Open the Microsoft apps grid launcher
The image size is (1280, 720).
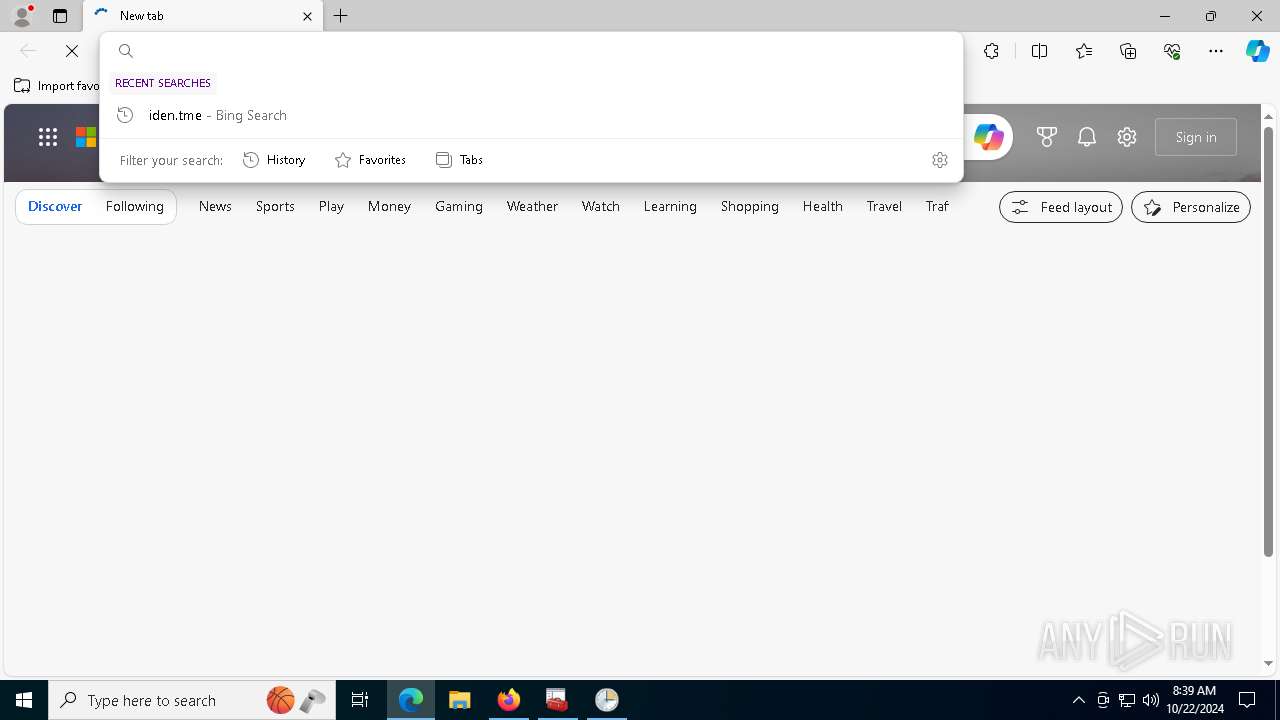coord(47,137)
